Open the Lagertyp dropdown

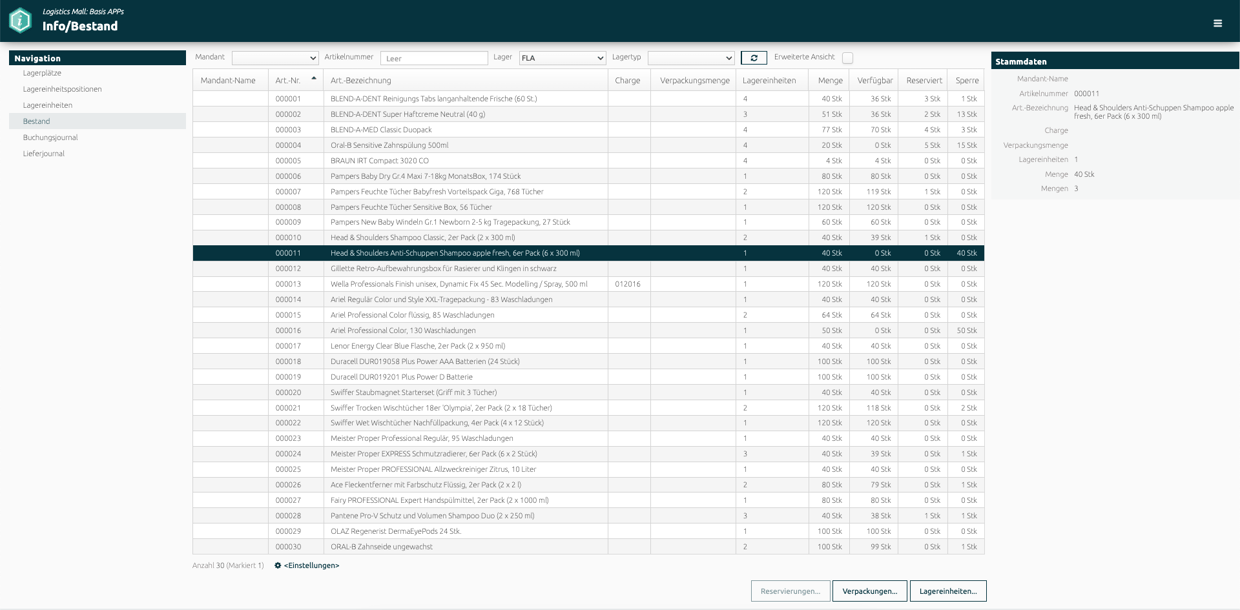pos(691,58)
